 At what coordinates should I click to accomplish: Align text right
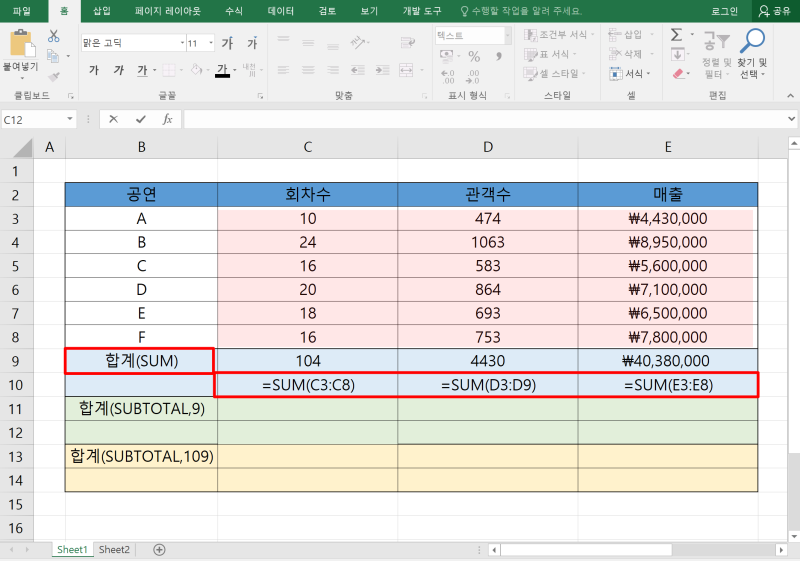click(x=333, y=70)
